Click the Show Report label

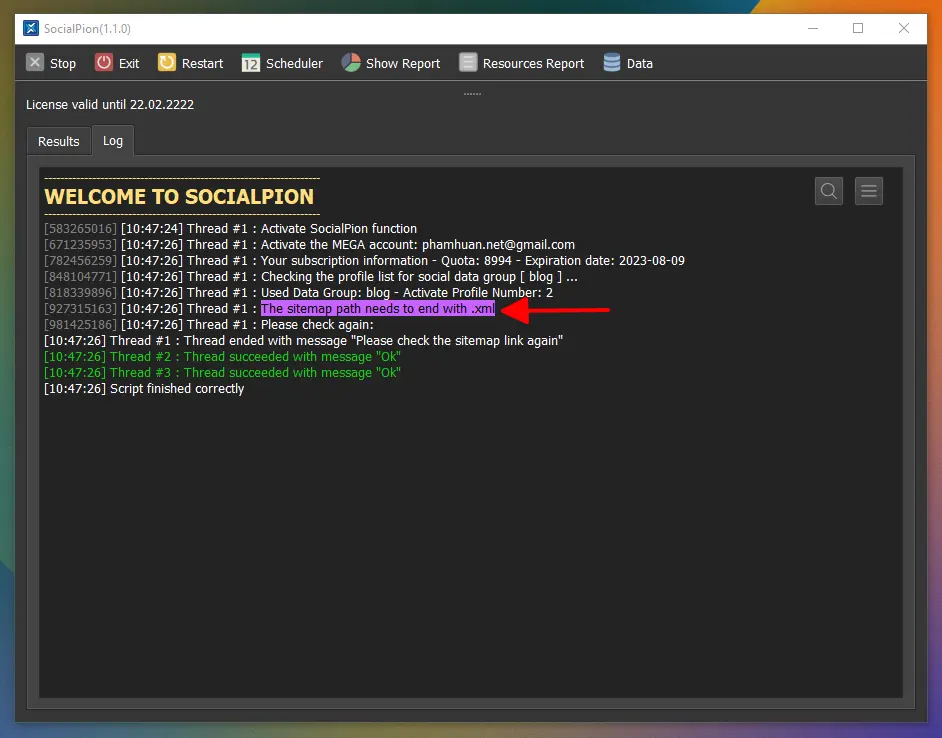[403, 64]
